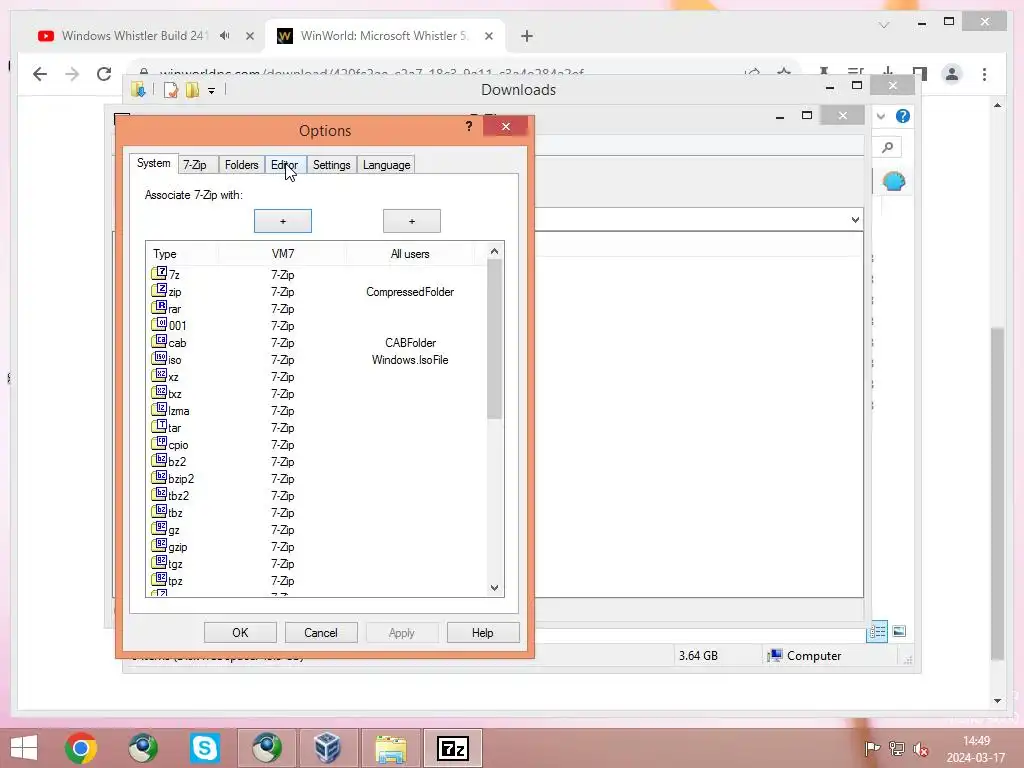Viewport: 1024px width, 768px height.
Task: Select the rar file type icon
Action: 159,307
